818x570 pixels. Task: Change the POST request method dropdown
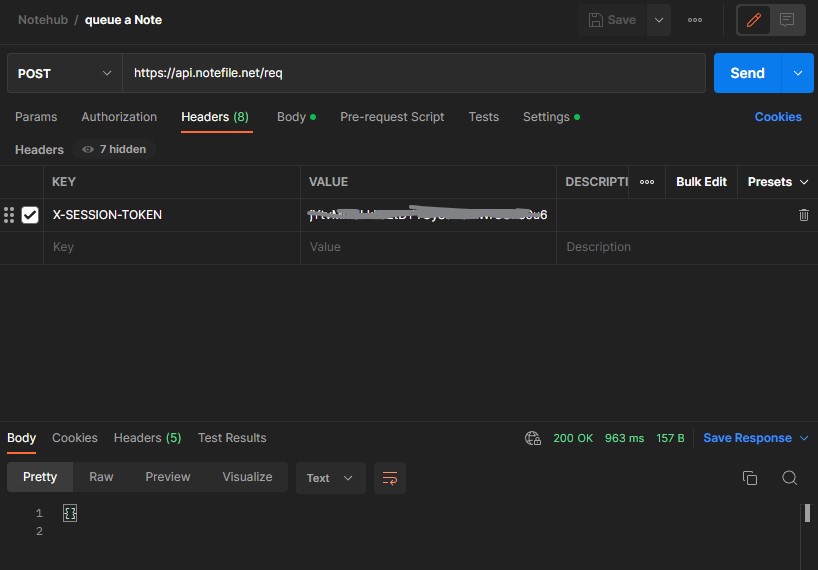(65, 73)
